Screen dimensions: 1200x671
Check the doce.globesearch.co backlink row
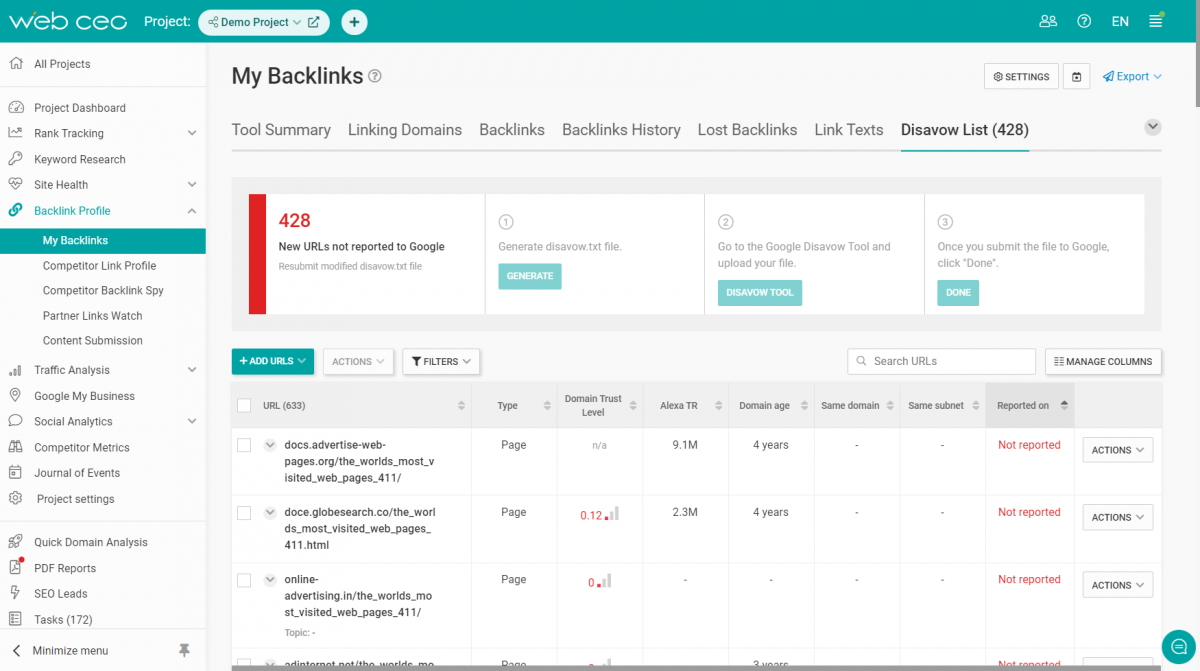(243, 512)
